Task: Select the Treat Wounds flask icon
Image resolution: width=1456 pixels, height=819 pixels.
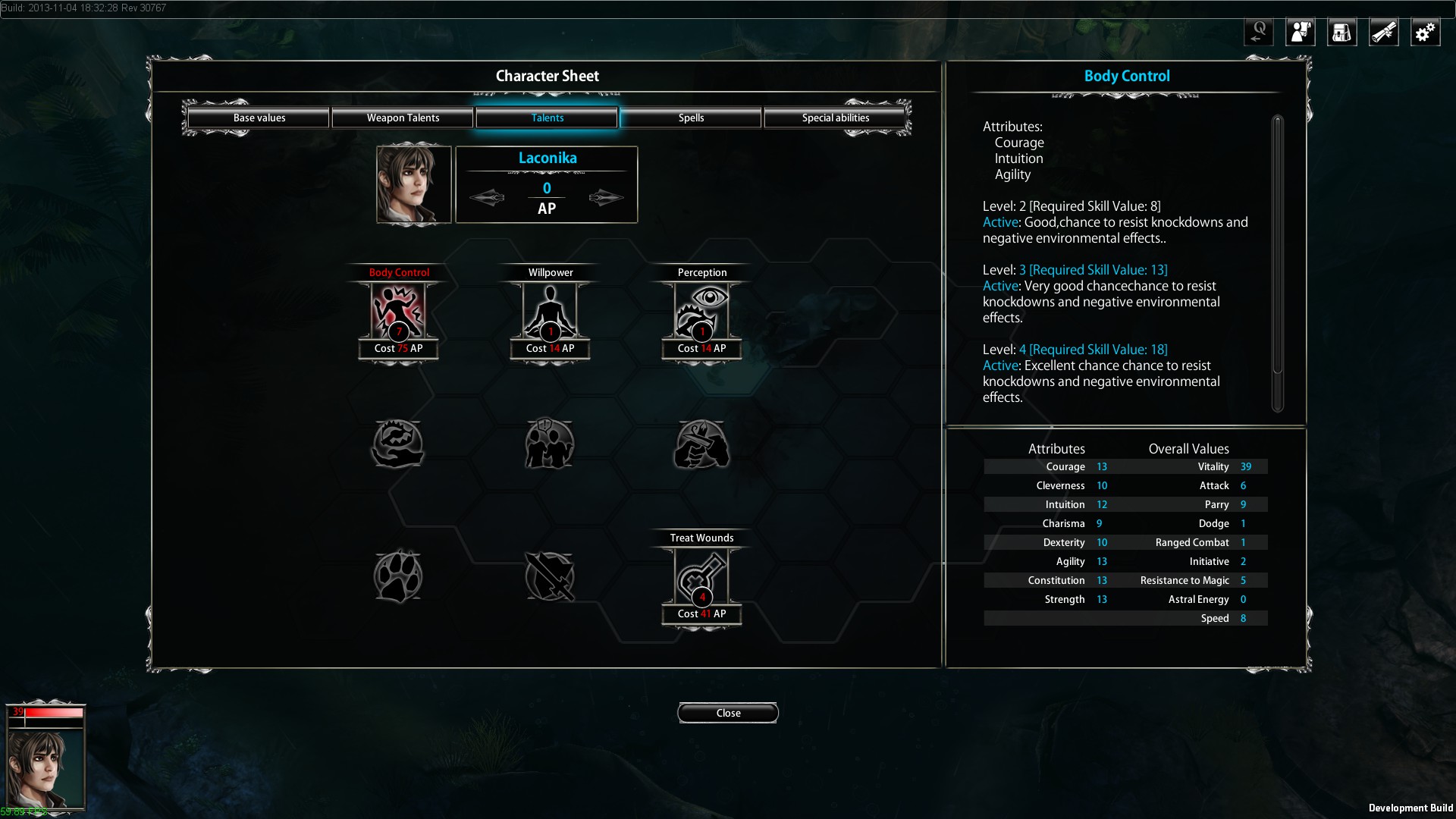Action: pyautogui.click(x=701, y=576)
